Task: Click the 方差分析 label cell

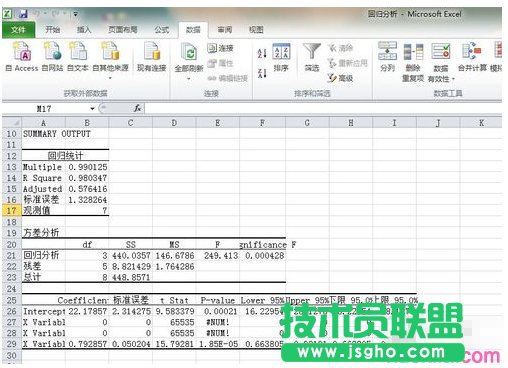Action: [x=44, y=233]
